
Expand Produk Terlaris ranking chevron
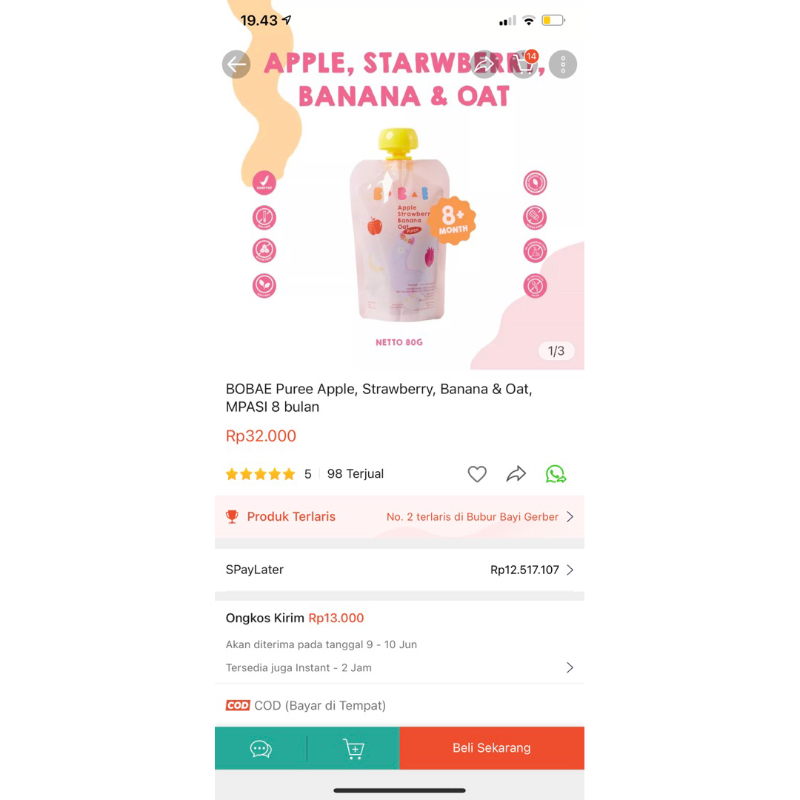coord(570,517)
